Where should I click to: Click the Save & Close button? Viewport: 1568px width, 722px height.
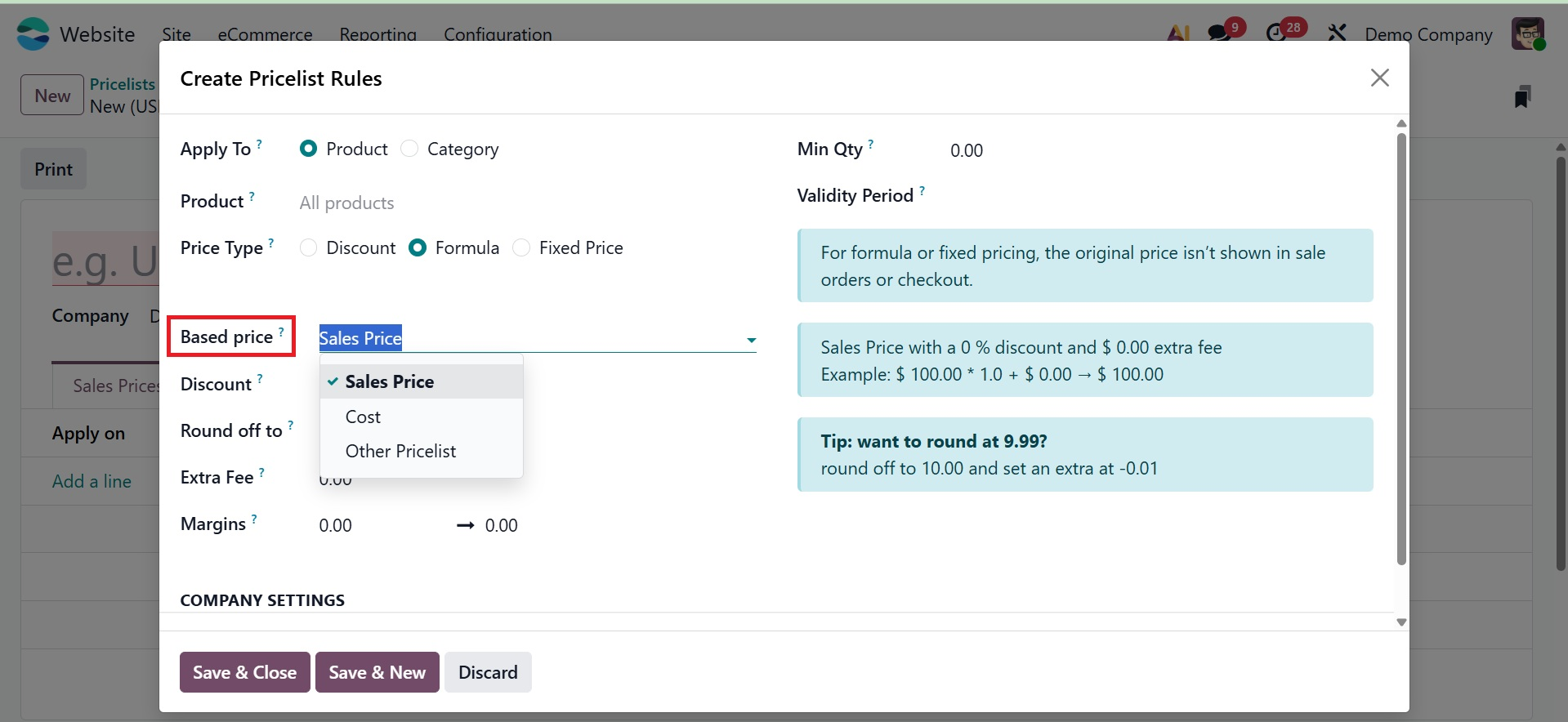point(245,672)
